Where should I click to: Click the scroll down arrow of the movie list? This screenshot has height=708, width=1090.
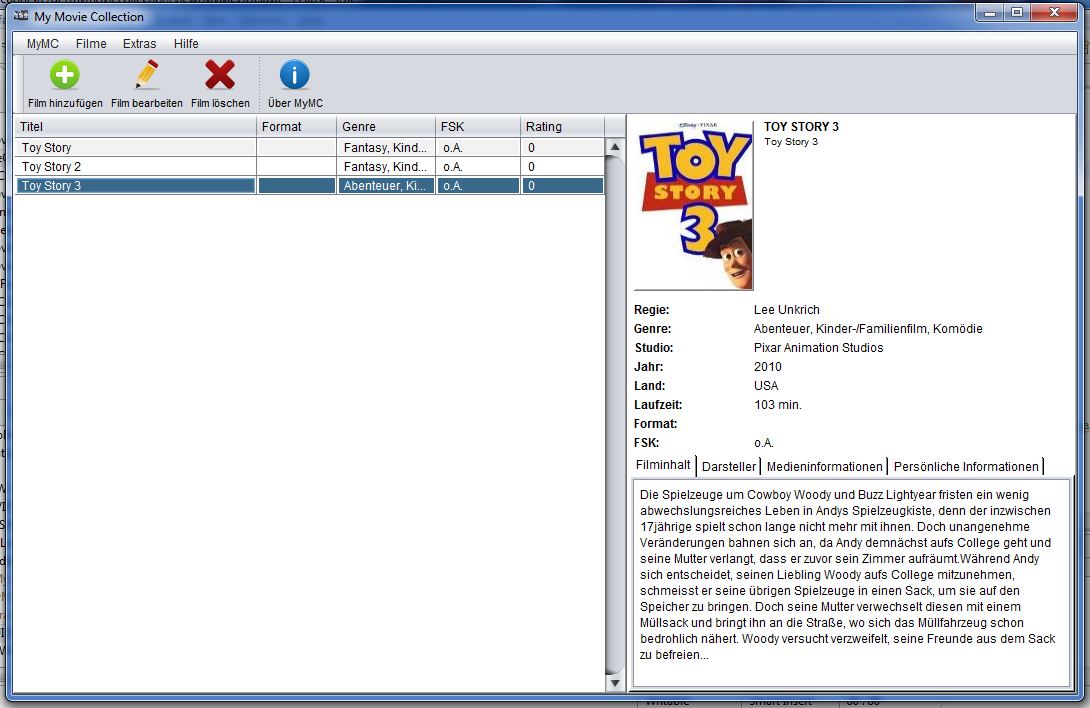pos(615,683)
